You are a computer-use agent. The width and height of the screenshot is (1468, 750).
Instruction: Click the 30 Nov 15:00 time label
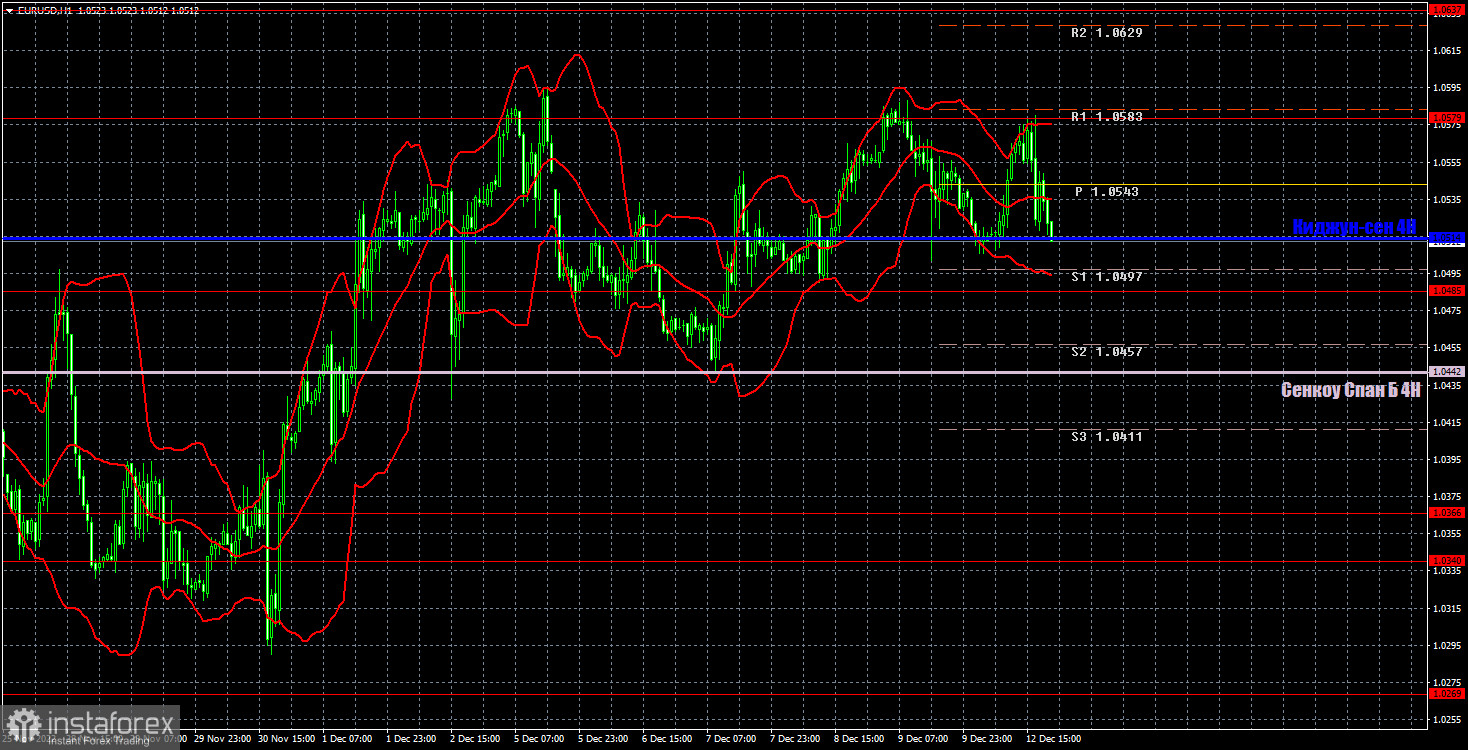286,739
